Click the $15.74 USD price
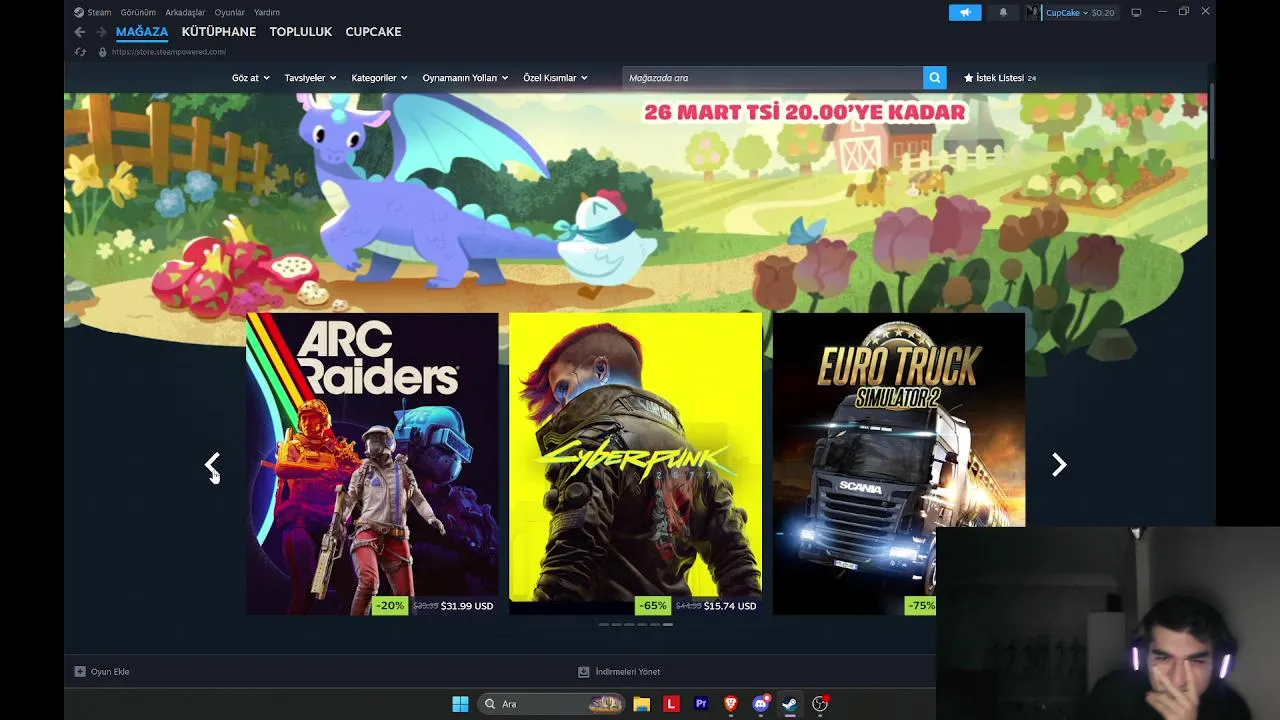1280x720 pixels. [730, 606]
